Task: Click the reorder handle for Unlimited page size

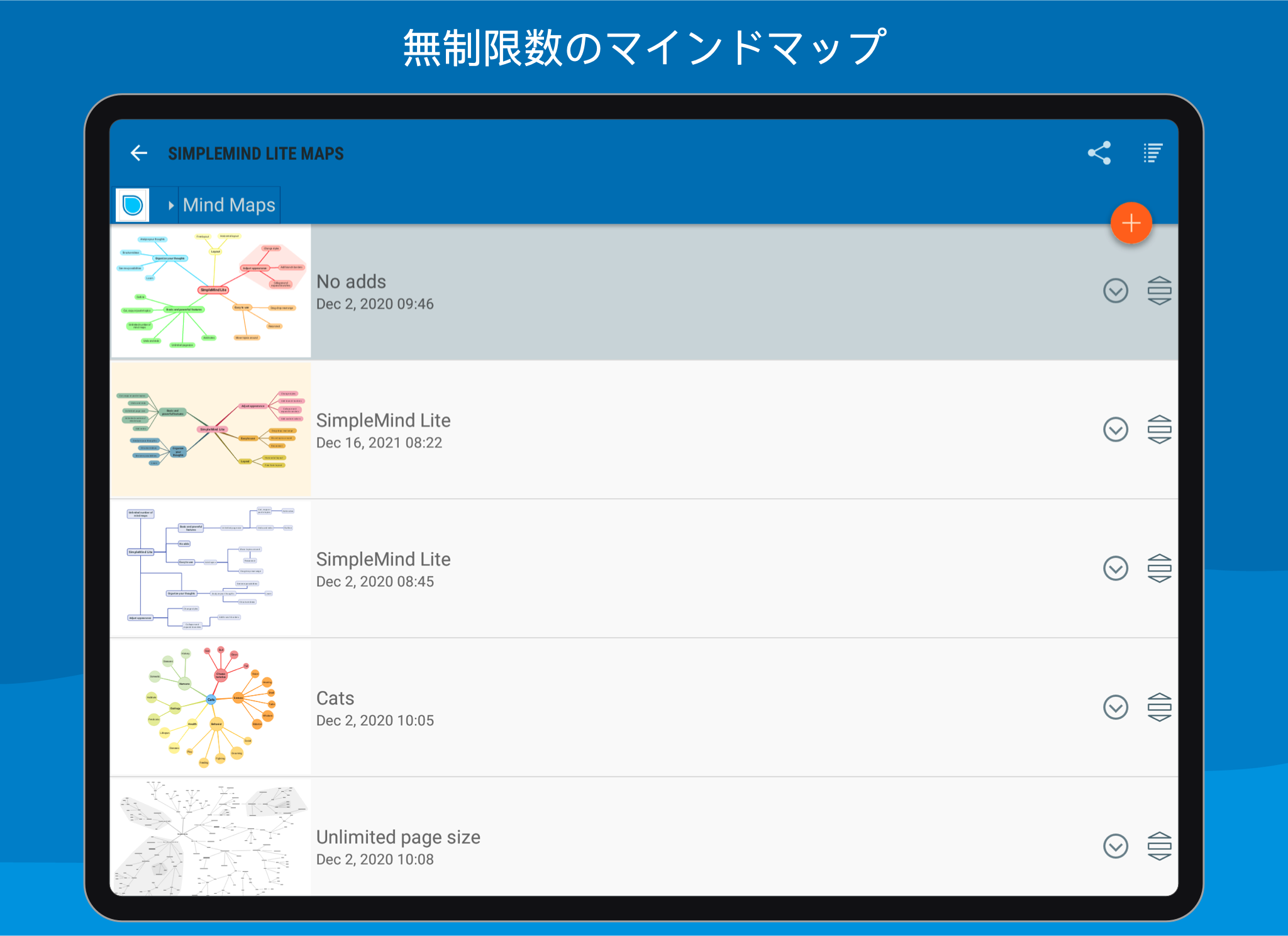Action: tap(1159, 846)
